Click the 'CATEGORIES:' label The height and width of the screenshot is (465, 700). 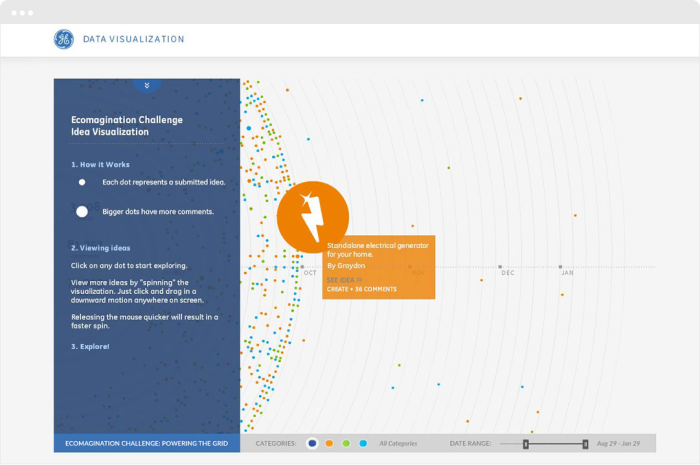coord(276,444)
